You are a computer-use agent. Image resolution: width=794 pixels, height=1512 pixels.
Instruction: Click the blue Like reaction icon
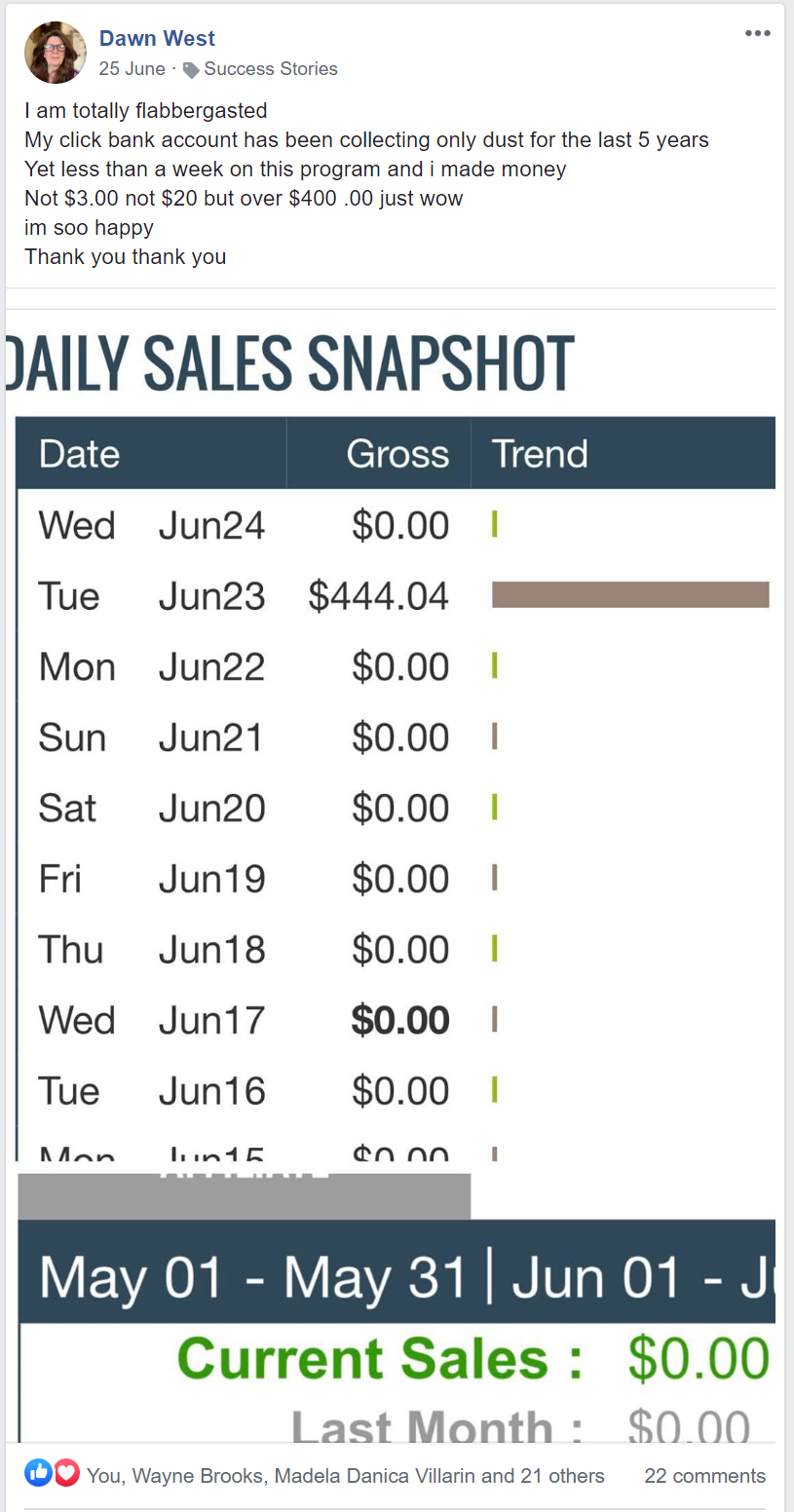pyautogui.click(x=38, y=1473)
